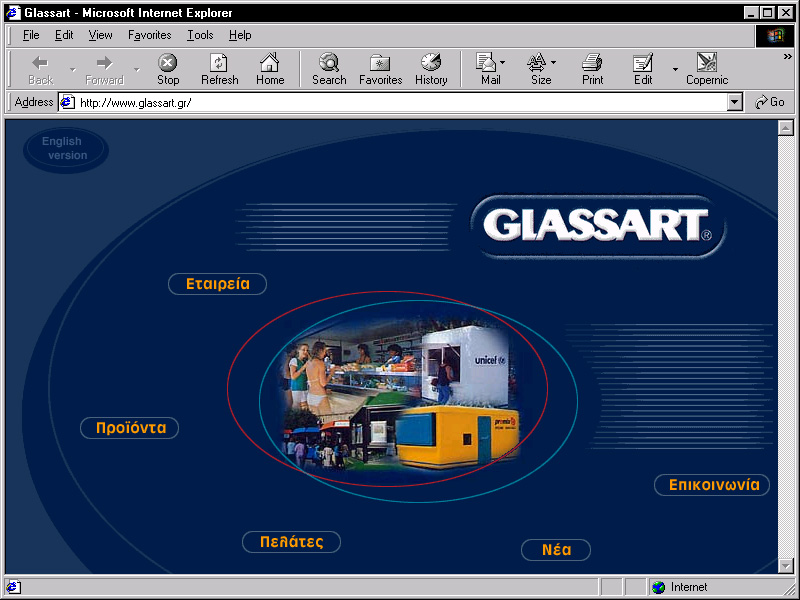
Task: Maximize the Internet Explorer window
Action: click(x=767, y=13)
